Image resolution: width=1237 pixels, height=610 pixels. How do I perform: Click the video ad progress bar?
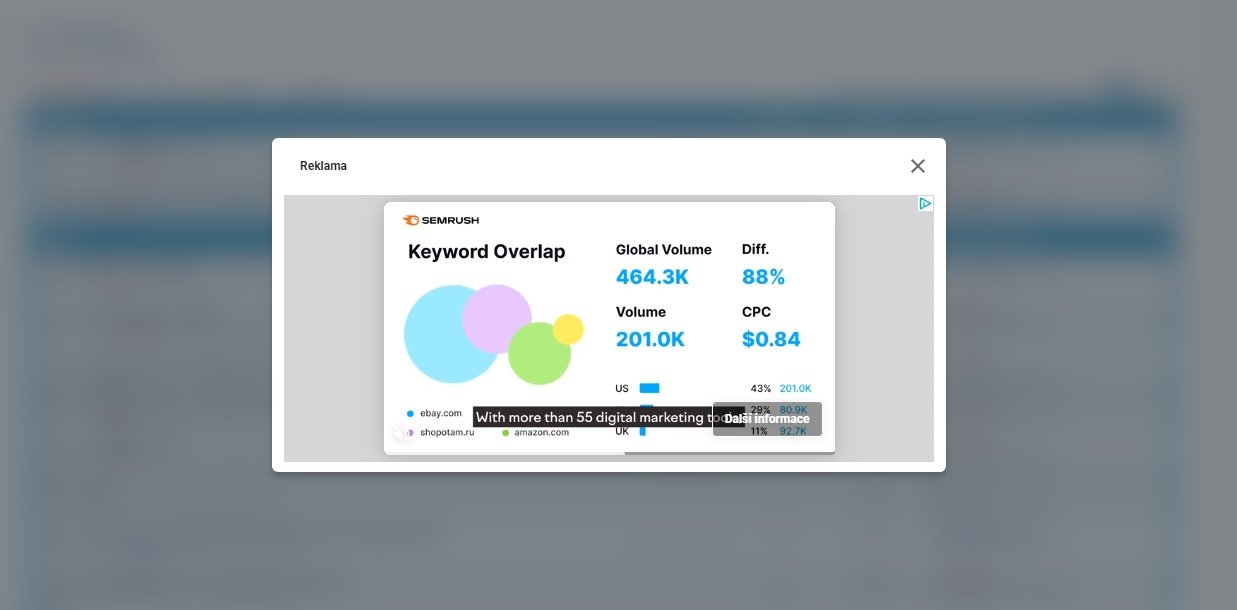coord(608,453)
